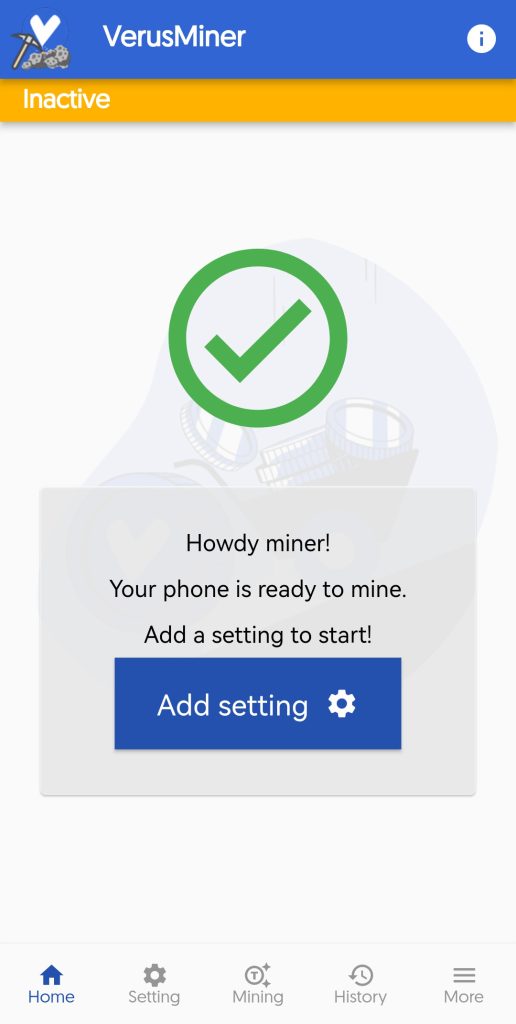The image size is (516, 1024).
Task: Select the Setting gear icon in bottom bar
Action: [x=154, y=976]
